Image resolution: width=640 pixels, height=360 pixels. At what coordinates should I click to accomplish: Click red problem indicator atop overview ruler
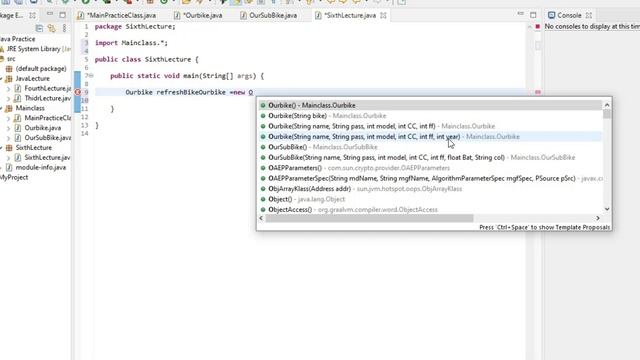coord(538,27)
